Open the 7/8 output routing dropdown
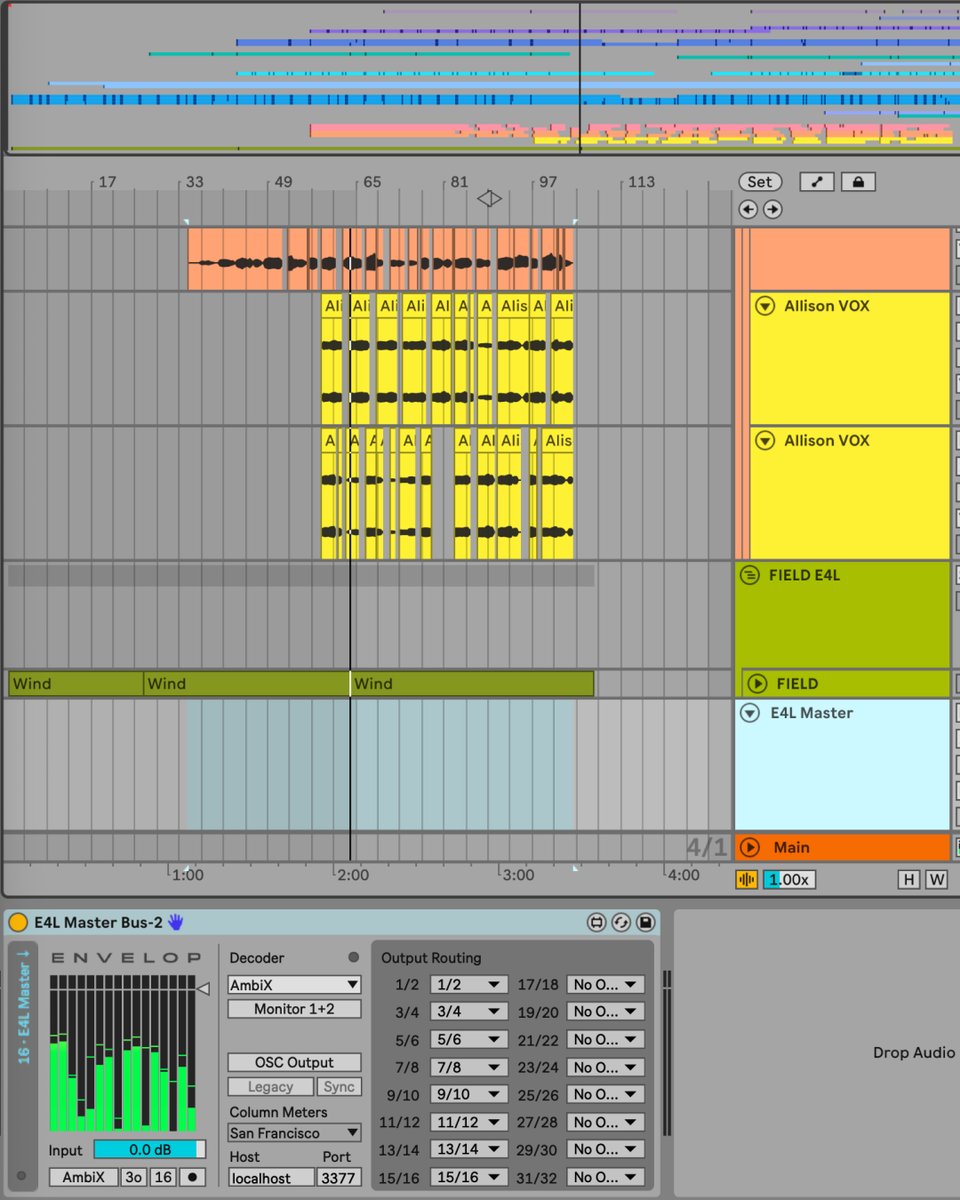 tap(468, 1067)
